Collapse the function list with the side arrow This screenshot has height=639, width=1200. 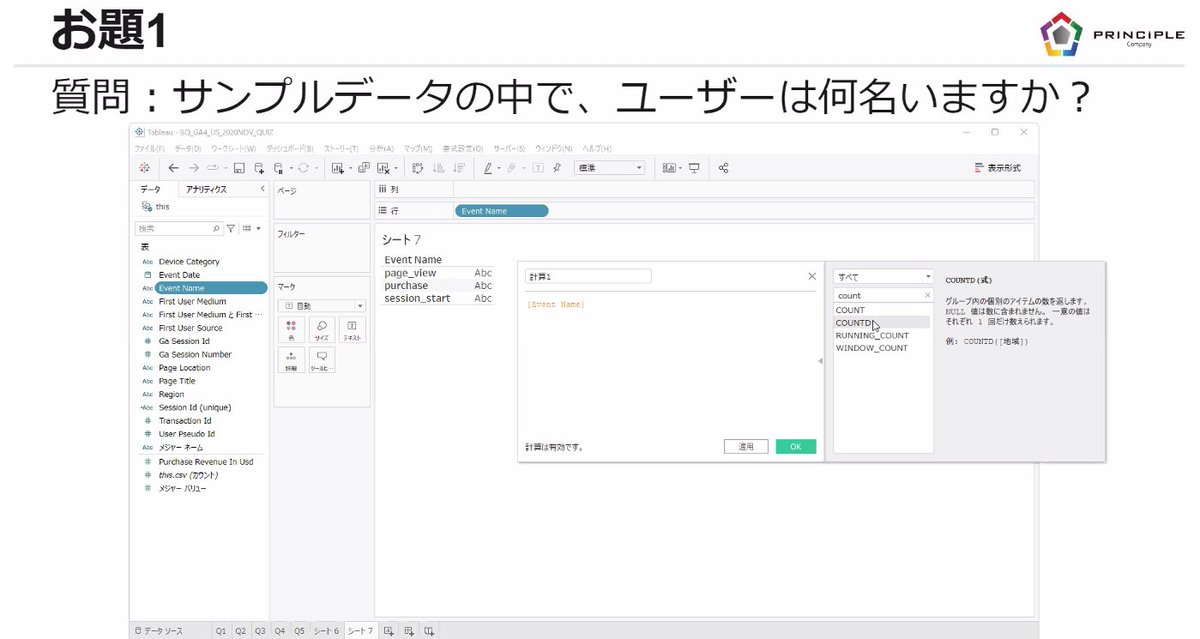click(x=820, y=360)
